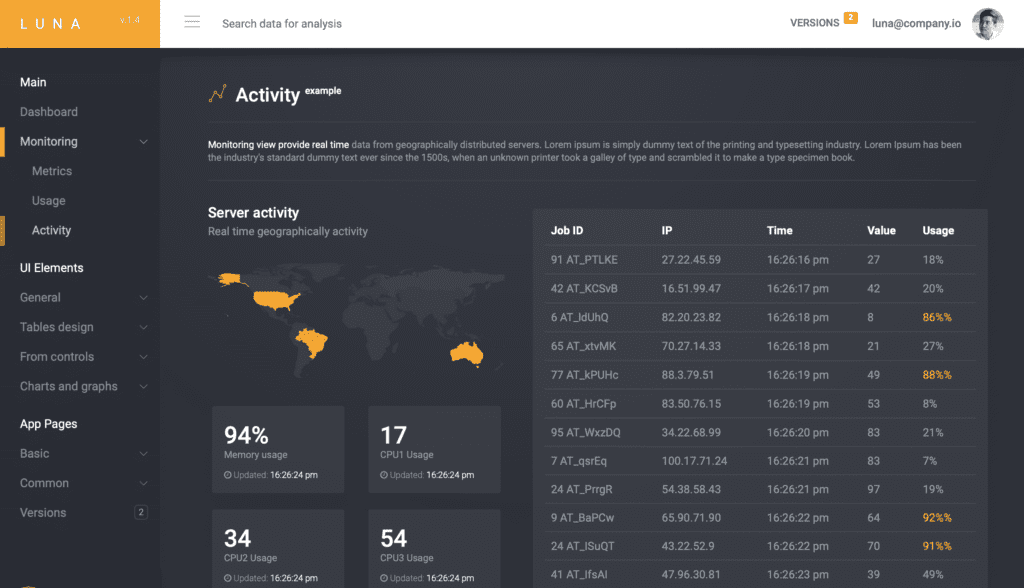
Task: Click the IP column header
Action: (x=667, y=231)
